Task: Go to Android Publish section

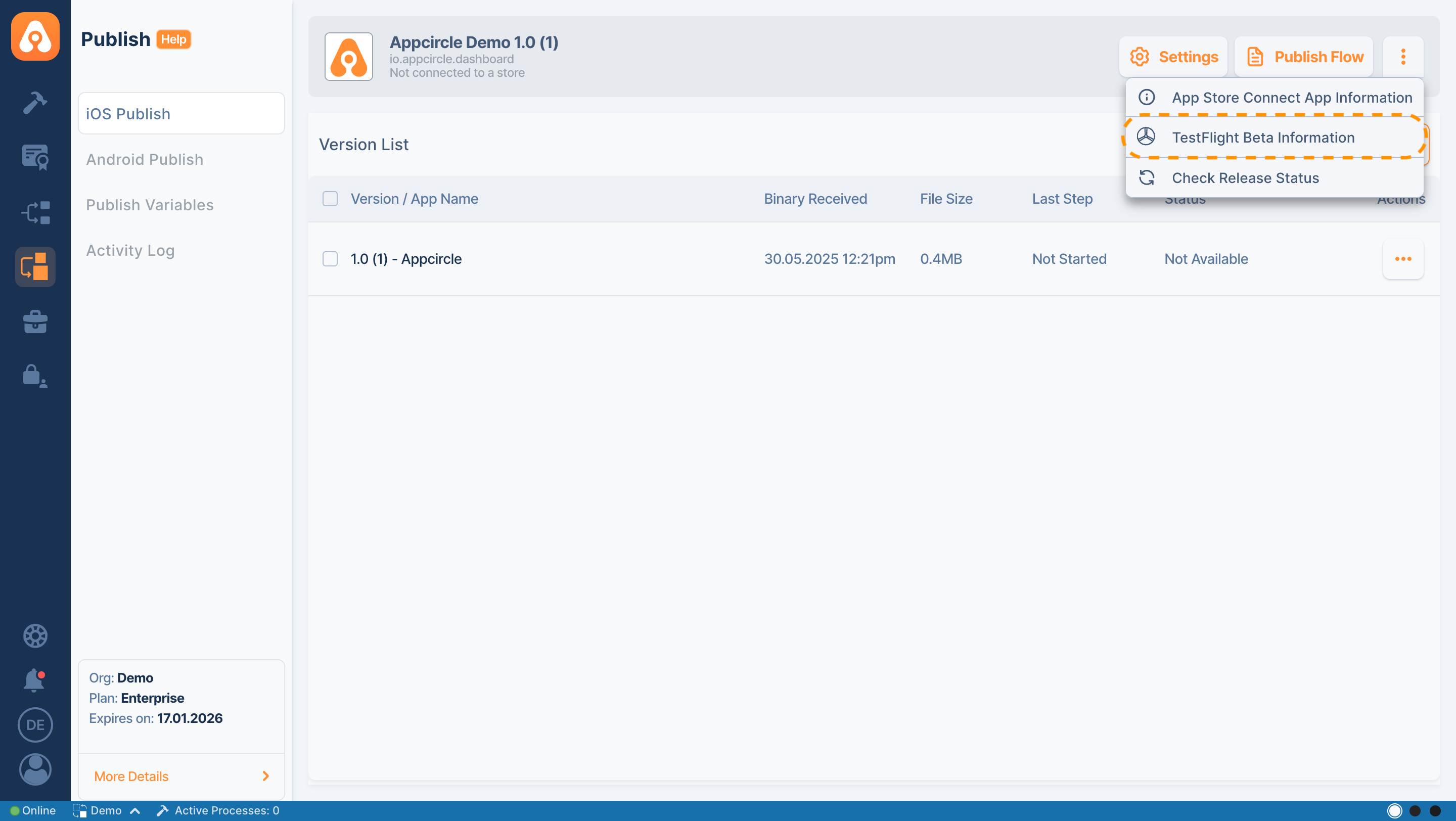Action: pos(145,159)
